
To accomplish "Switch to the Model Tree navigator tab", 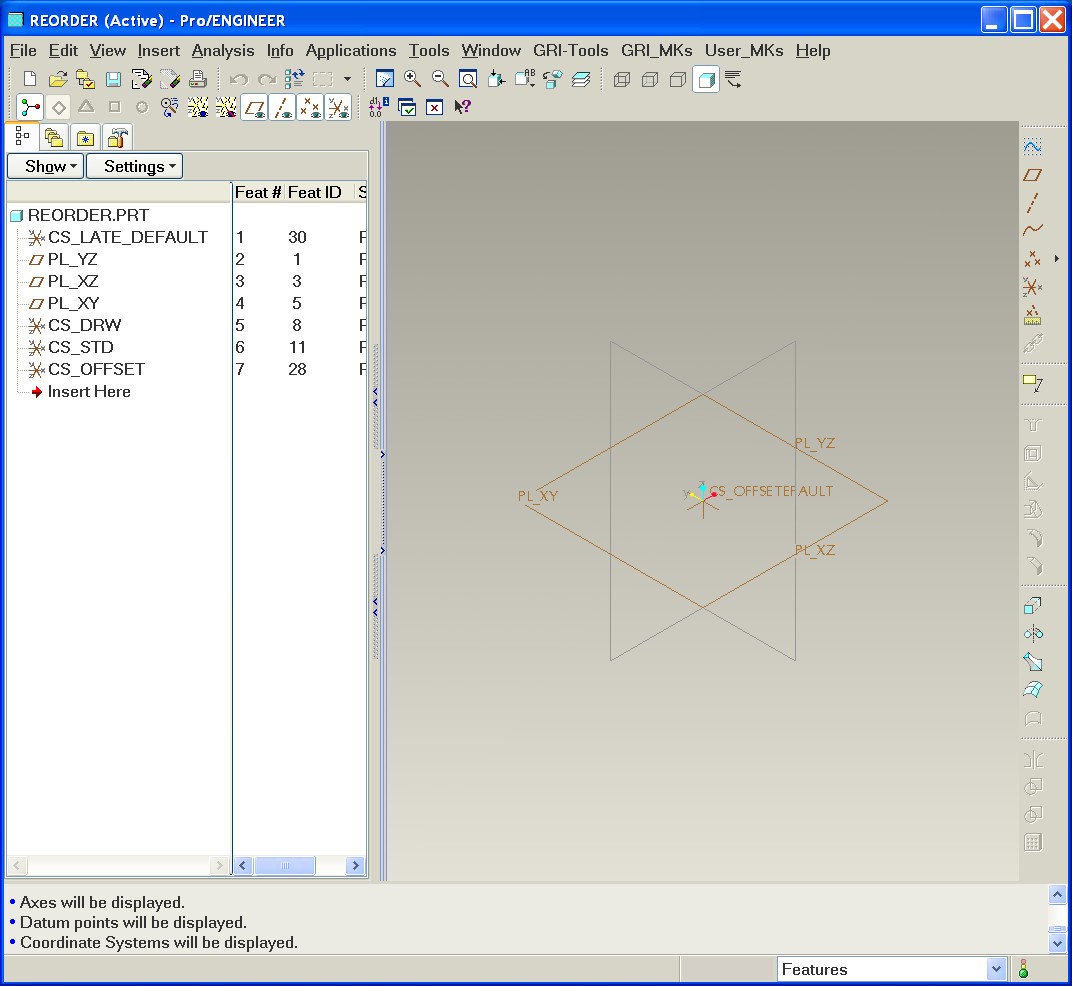I will pos(23,136).
